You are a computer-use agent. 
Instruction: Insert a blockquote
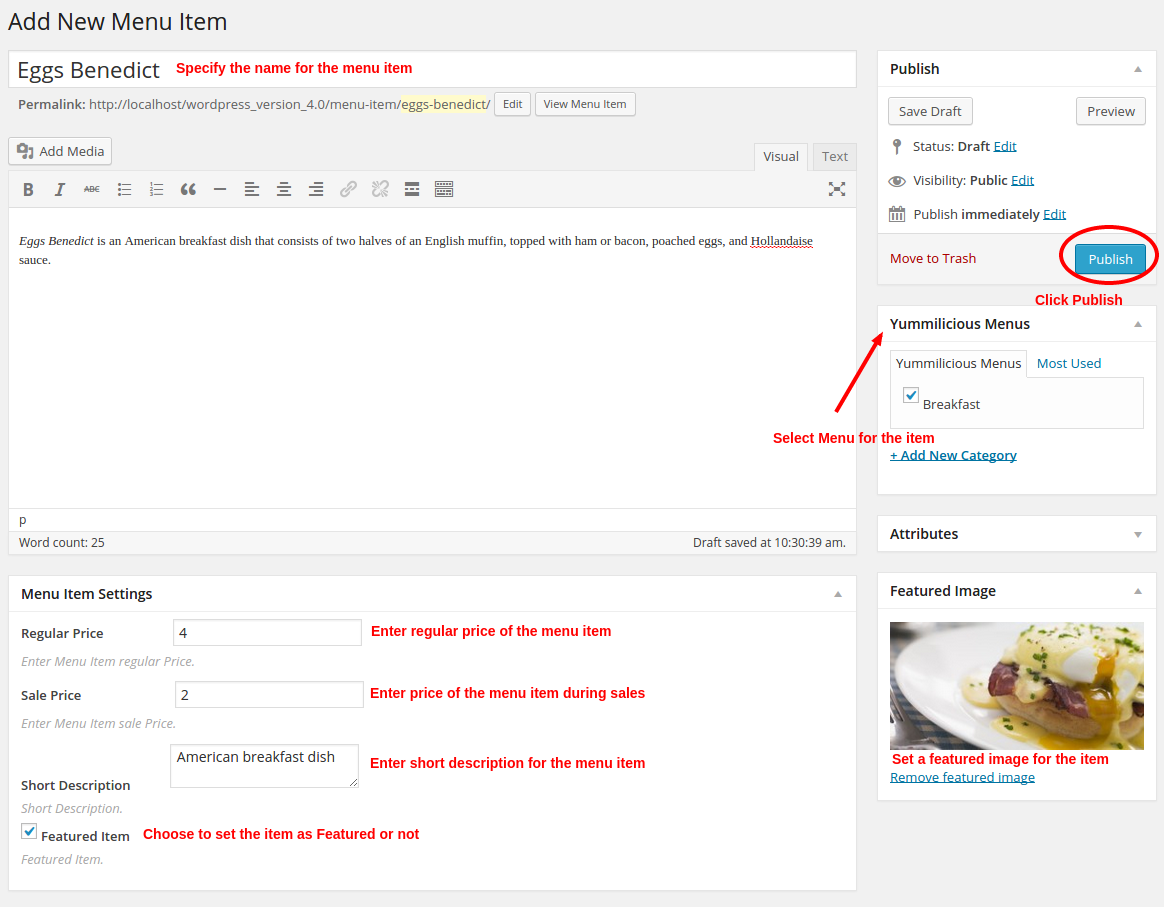click(x=188, y=189)
